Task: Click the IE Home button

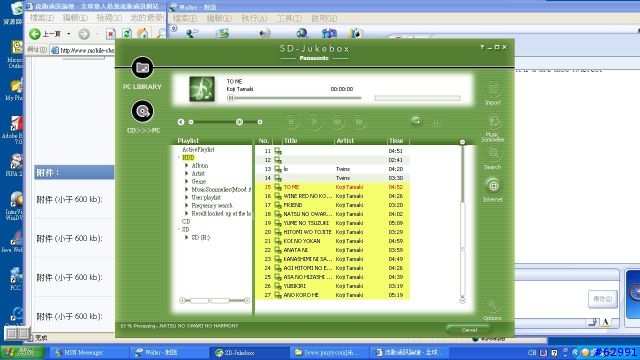Action: click(x=143, y=33)
